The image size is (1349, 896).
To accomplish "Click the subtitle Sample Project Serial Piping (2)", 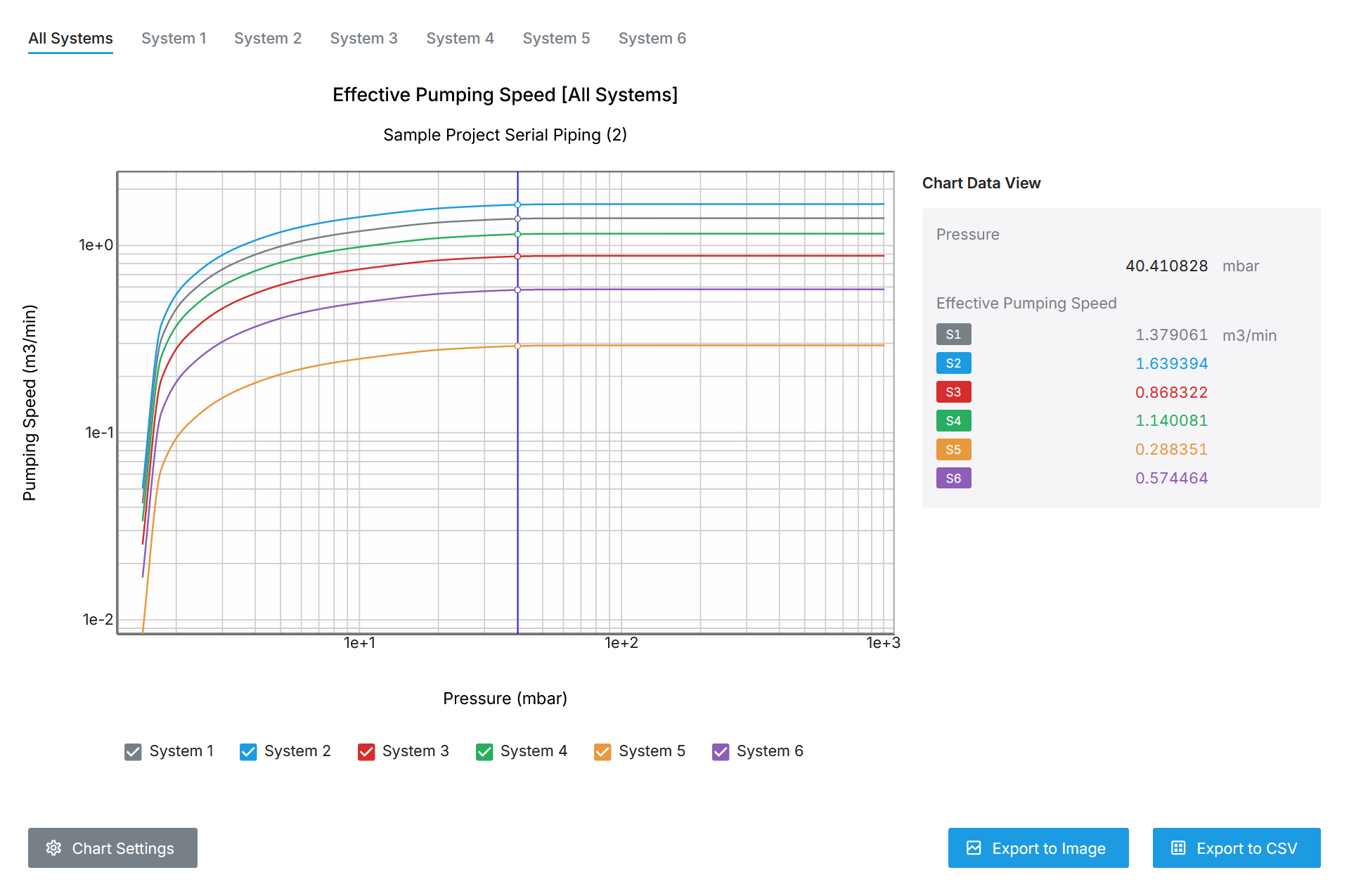I will (505, 135).
